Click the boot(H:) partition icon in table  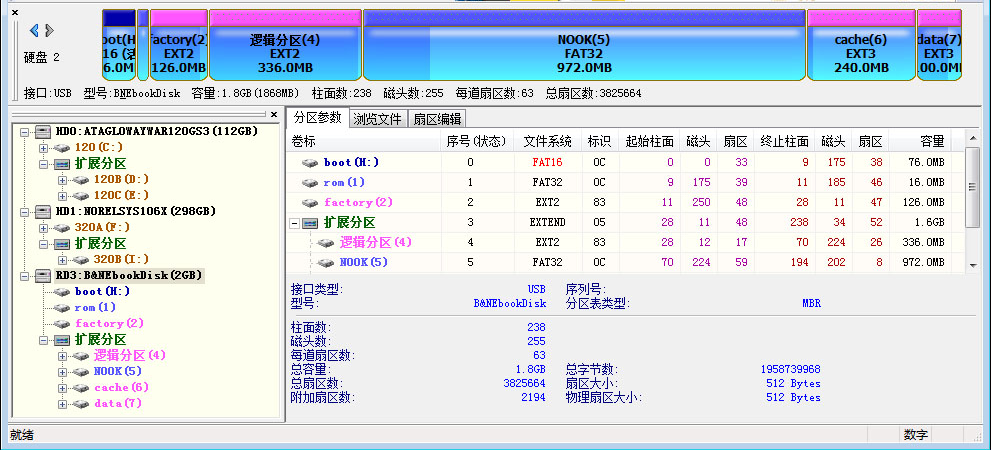pos(310,162)
